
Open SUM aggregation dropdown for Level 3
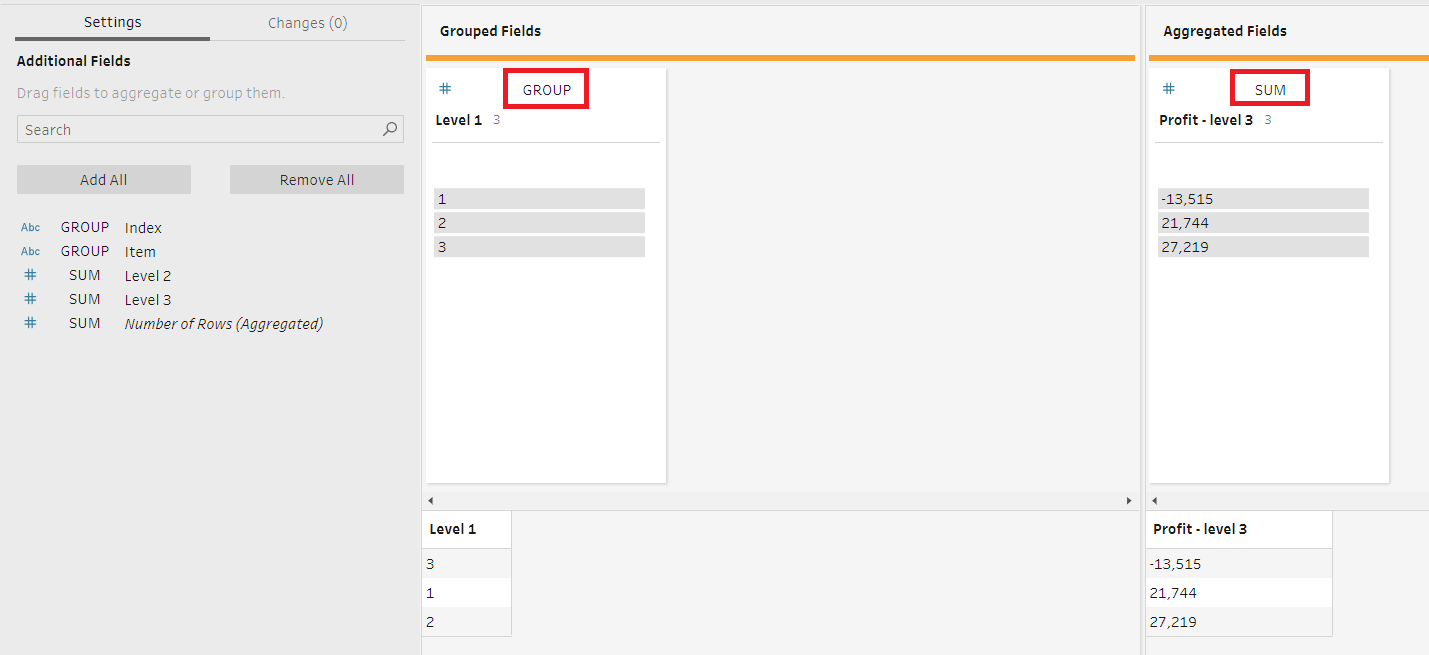click(85, 299)
